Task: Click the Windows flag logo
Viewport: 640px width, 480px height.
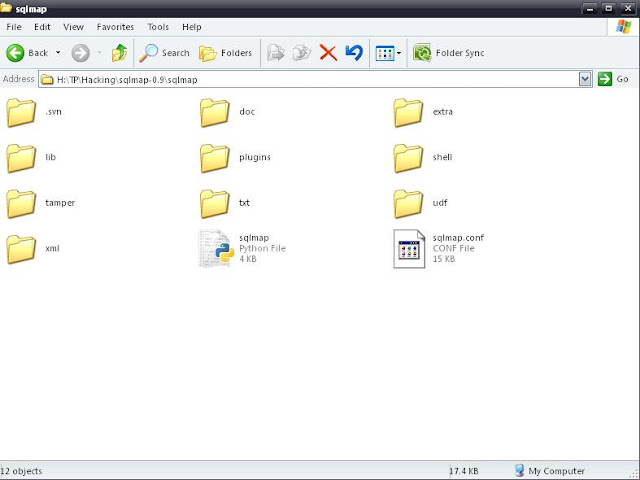Action: tap(623, 27)
